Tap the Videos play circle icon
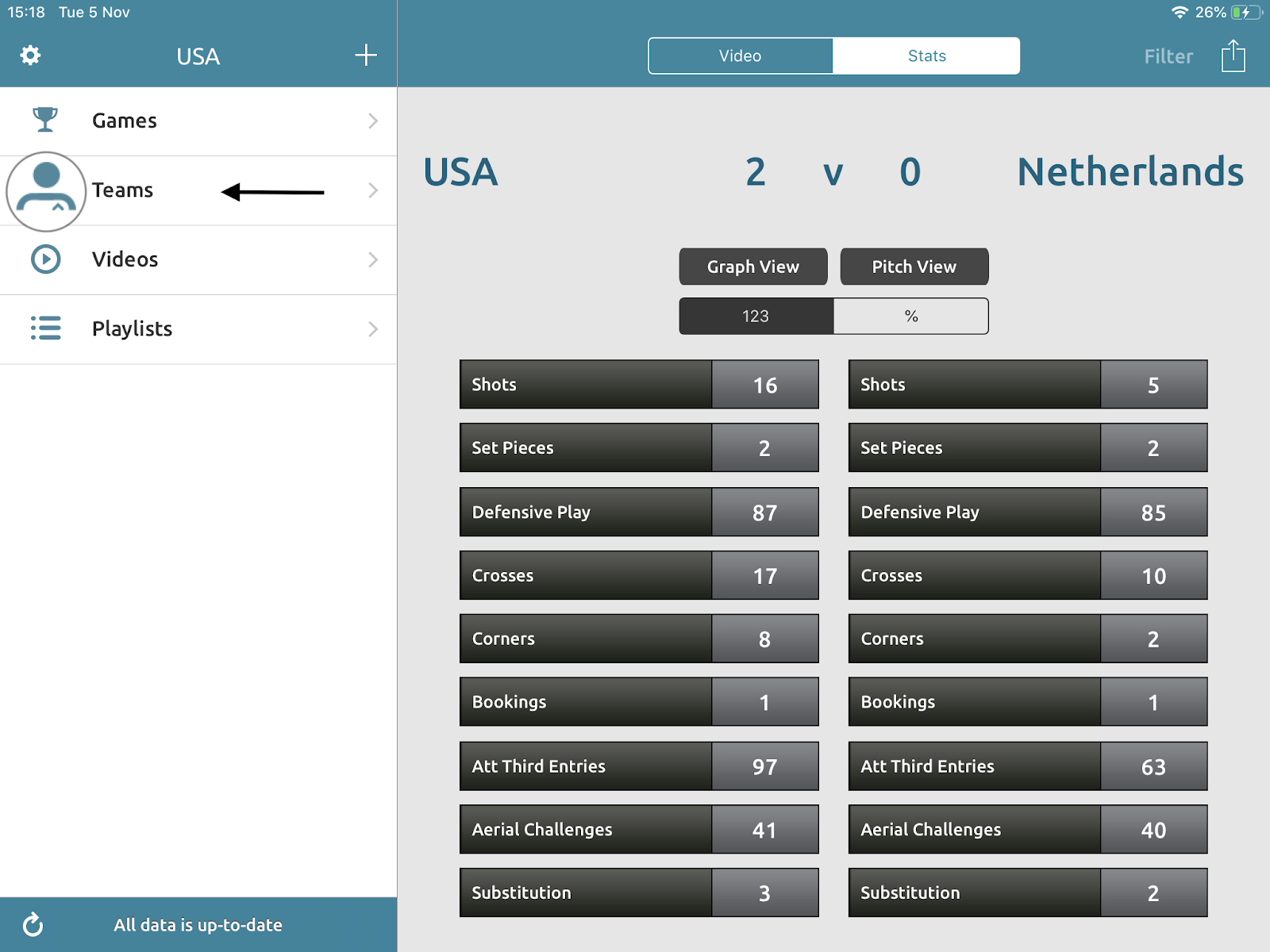1270x952 pixels. click(45, 259)
